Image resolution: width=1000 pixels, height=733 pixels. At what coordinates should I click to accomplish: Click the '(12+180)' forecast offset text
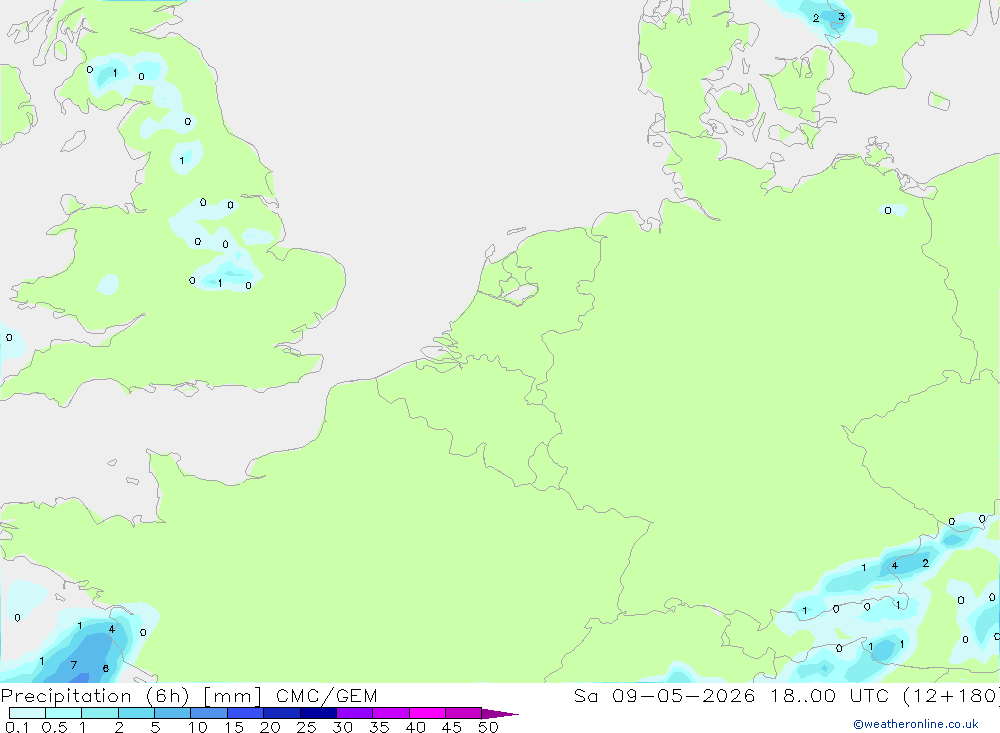tap(951, 695)
